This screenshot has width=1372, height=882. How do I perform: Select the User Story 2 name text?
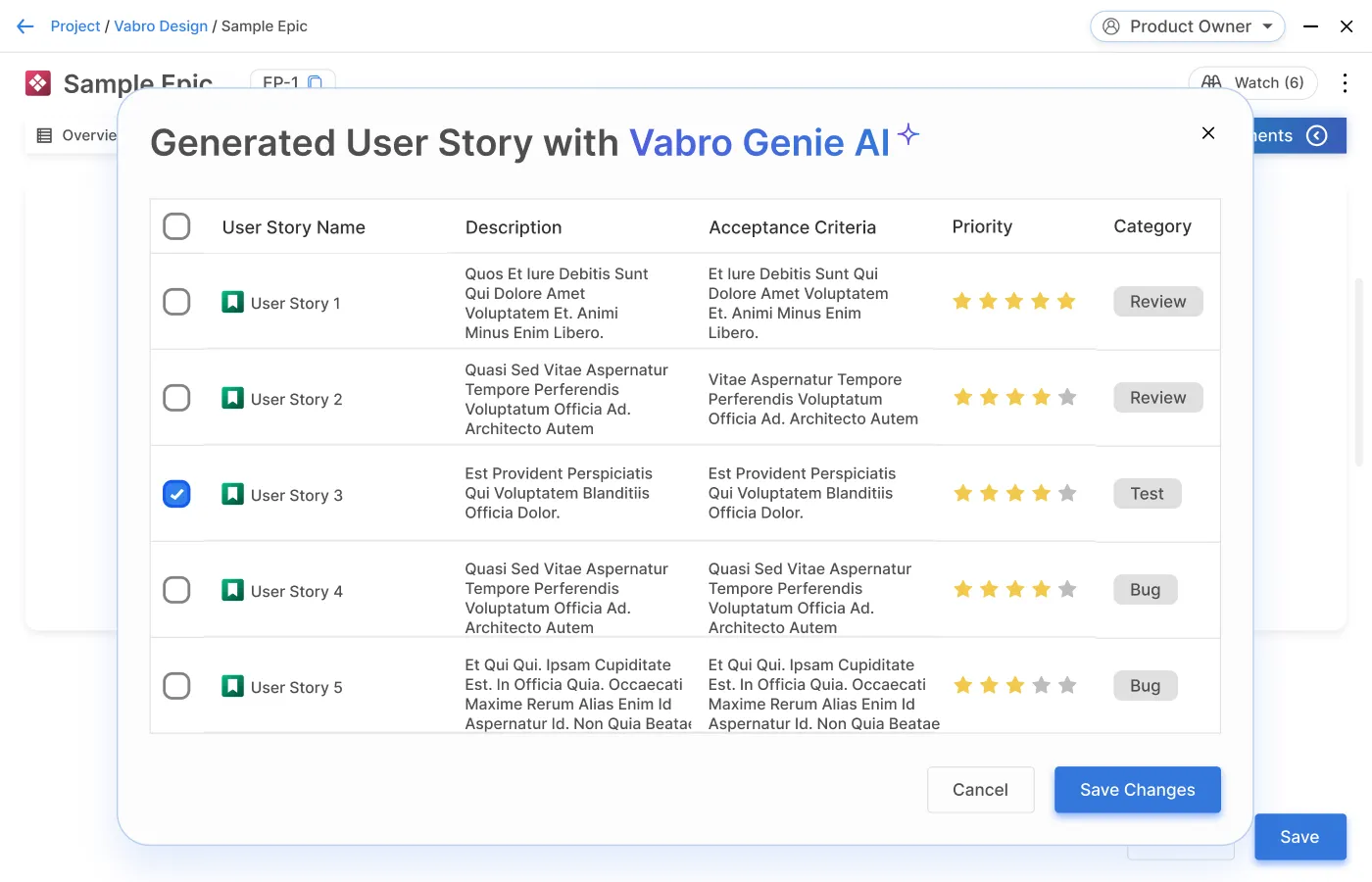pyautogui.click(x=297, y=400)
